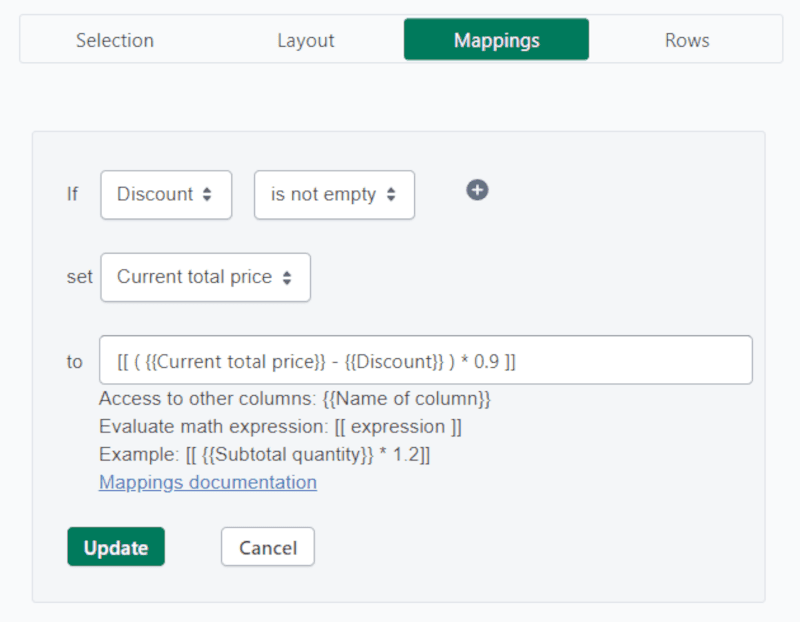Switch to the Selection tab

115,41
